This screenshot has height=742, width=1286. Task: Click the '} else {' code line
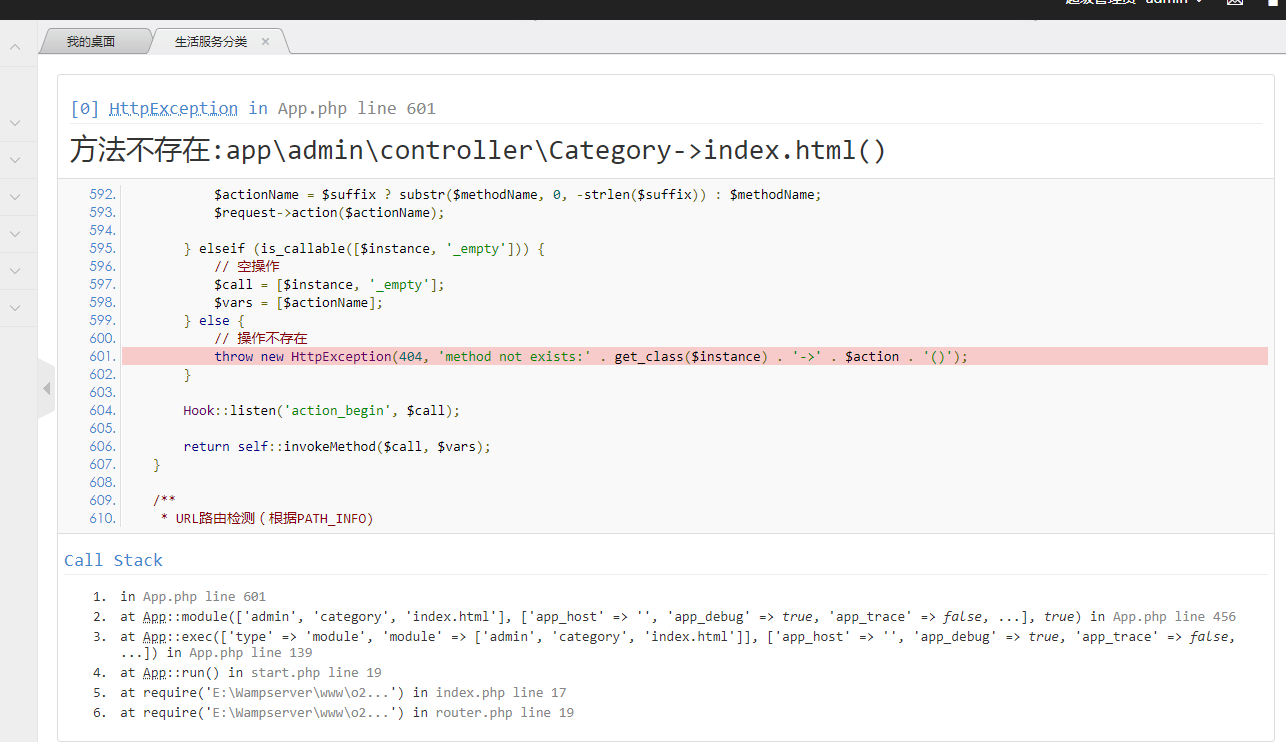coord(214,320)
